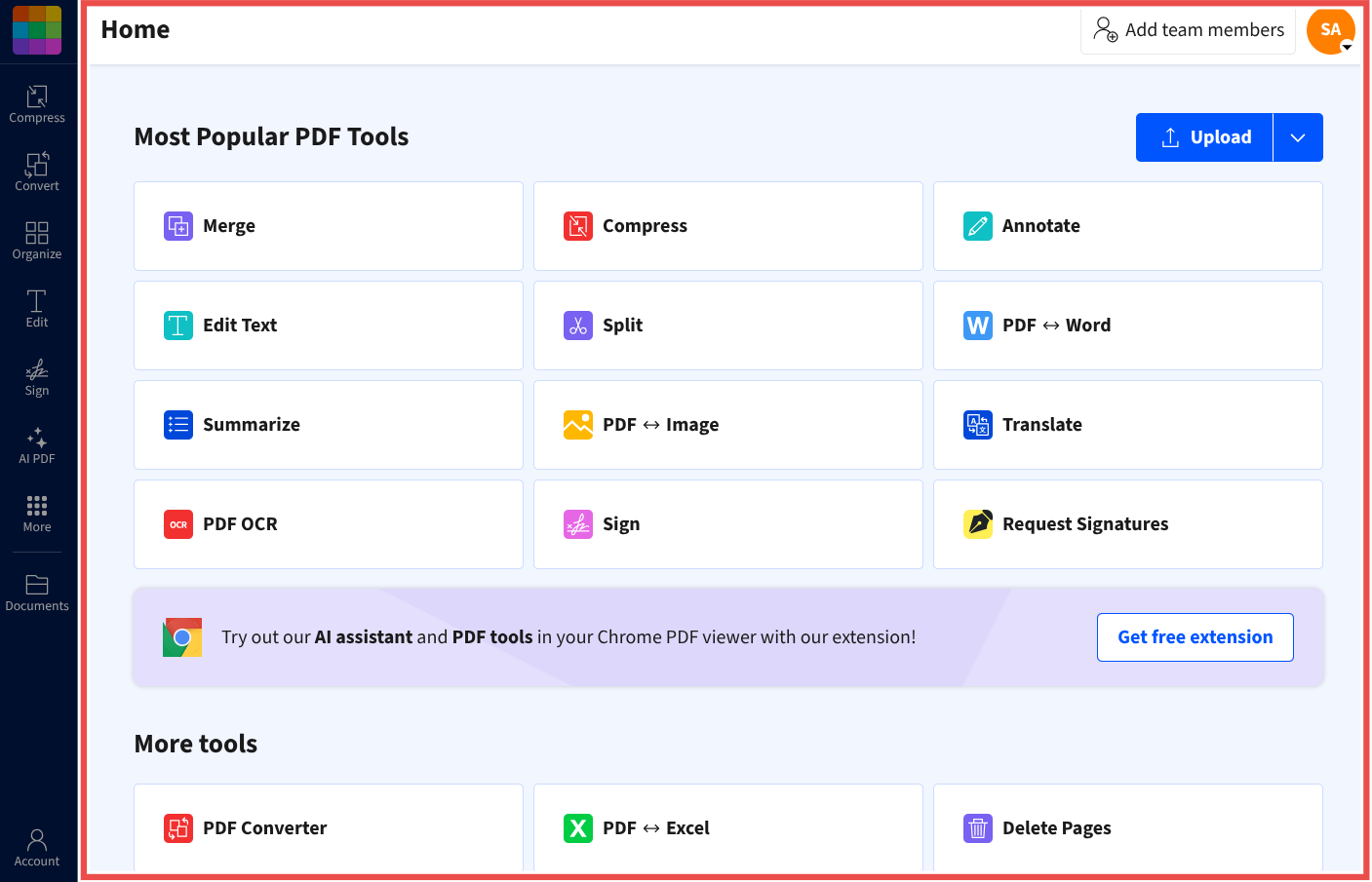
Task: Open the PDF to Word converter
Action: tap(1127, 325)
